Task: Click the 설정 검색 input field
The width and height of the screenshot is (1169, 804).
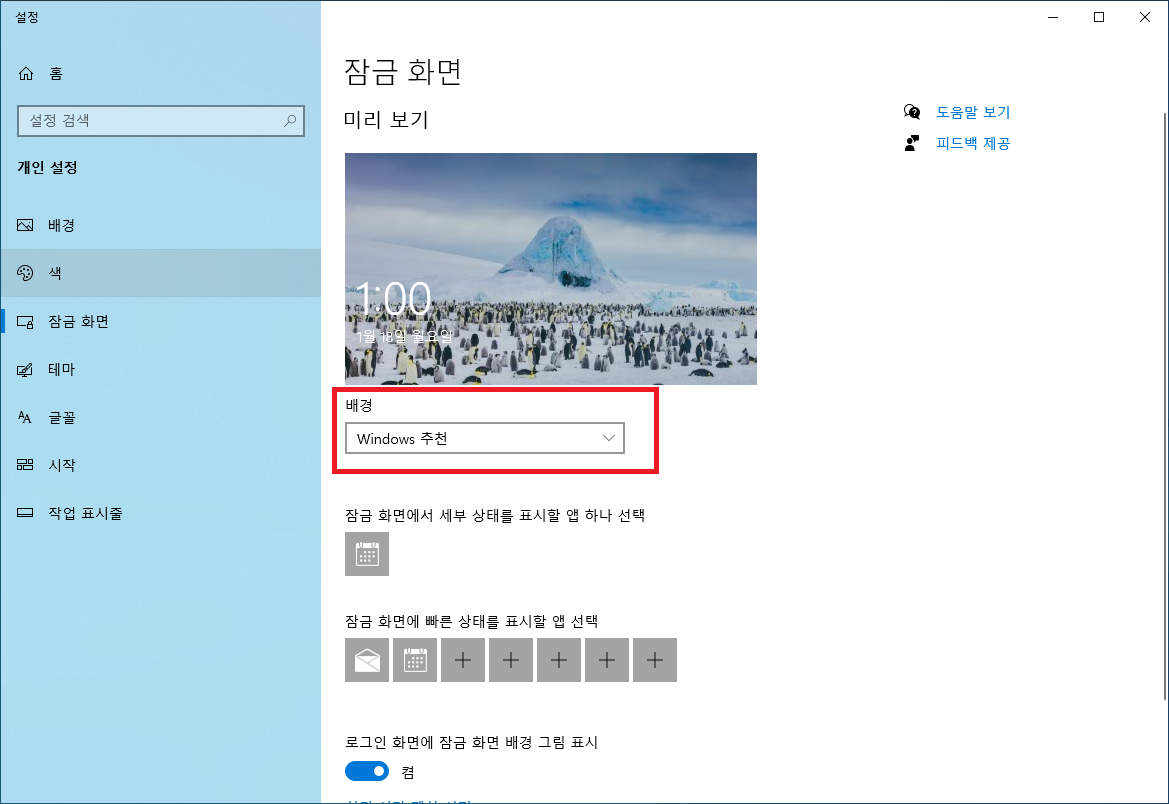Action: point(161,120)
